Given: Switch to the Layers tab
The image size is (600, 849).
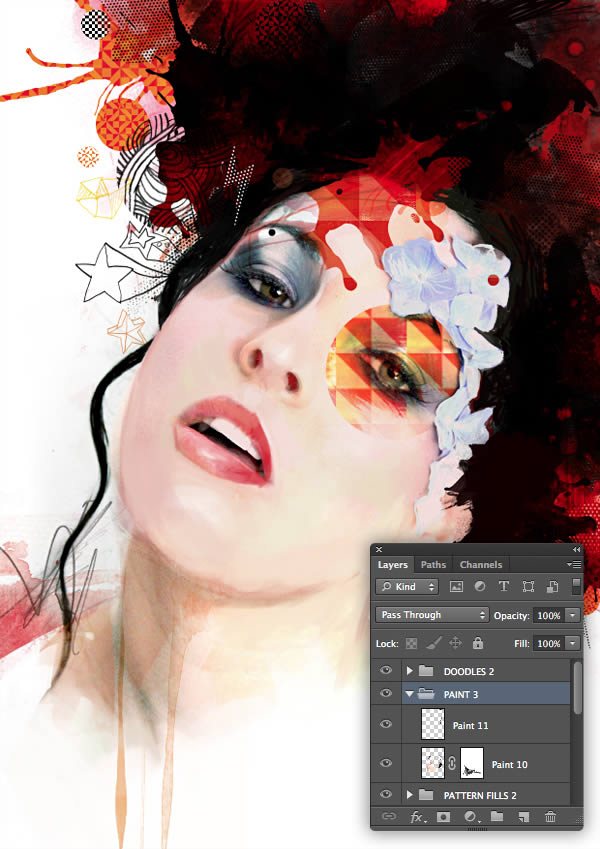Looking at the screenshot, I should tap(393, 564).
